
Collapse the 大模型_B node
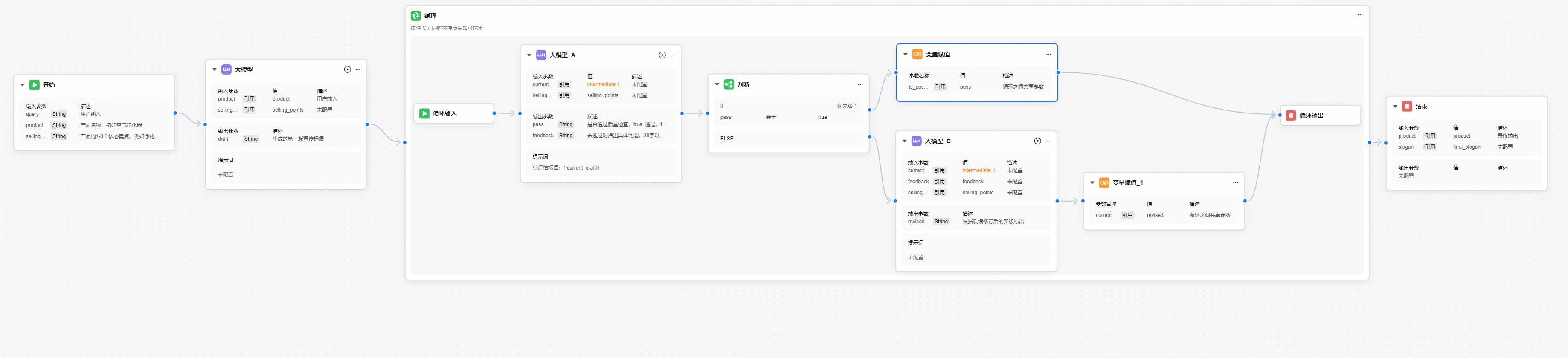coord(905,141)
